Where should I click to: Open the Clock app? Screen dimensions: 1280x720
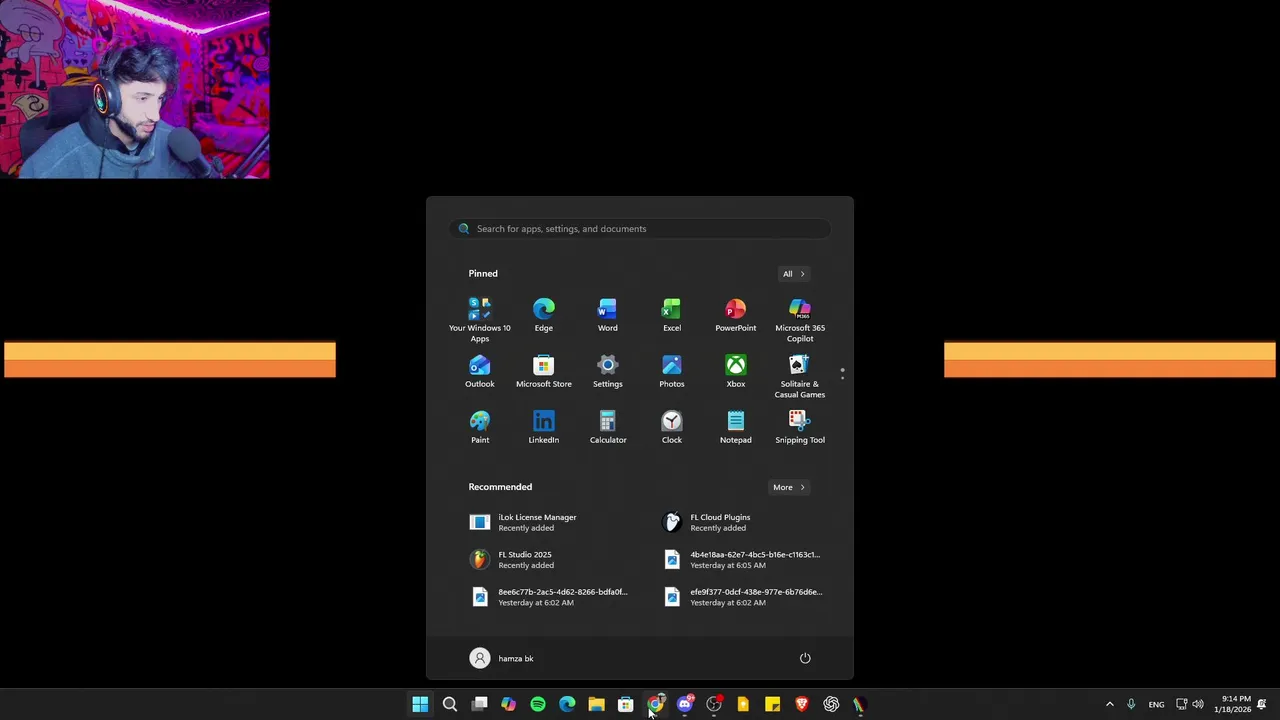[671, 427]
